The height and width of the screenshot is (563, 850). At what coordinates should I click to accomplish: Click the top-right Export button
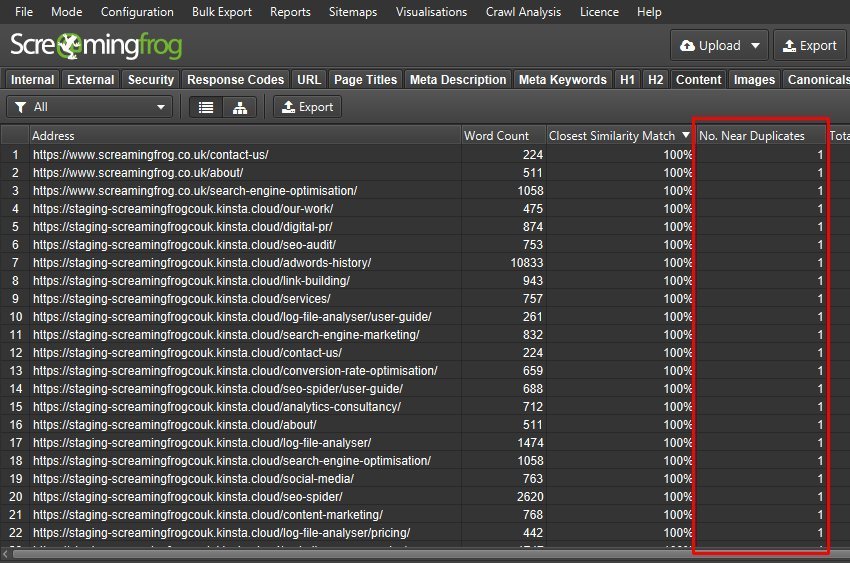[809, 46]
